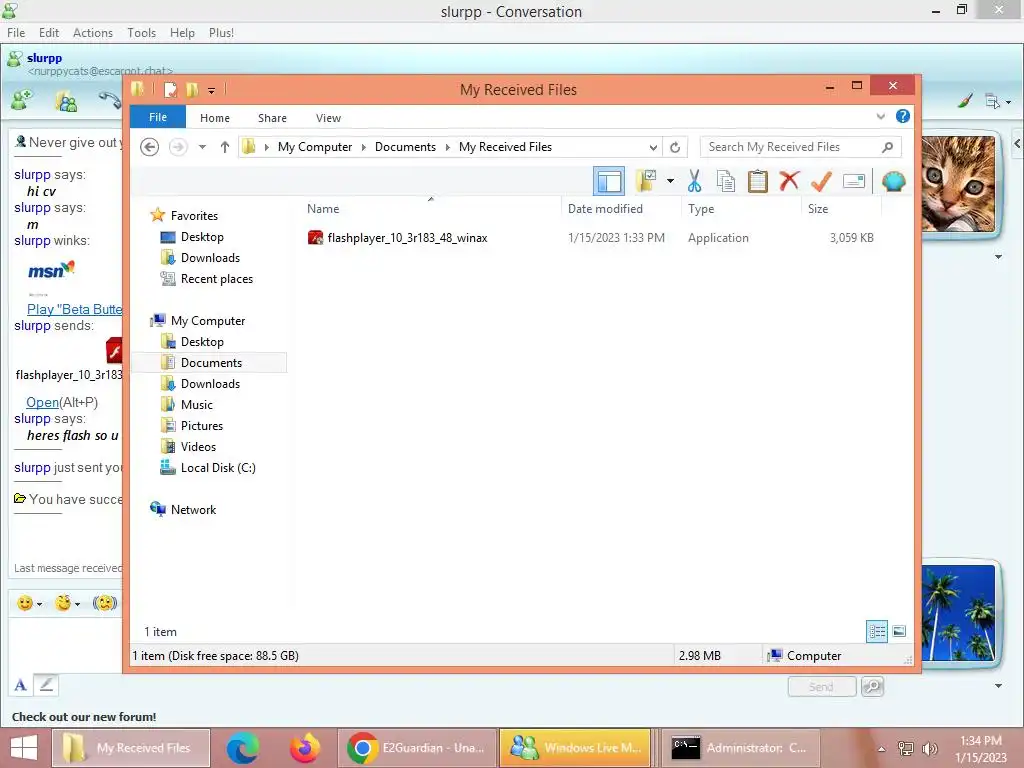
Task: Click the Cut scissors icon in Explorer toolbar
Action: tap(694, 181)
